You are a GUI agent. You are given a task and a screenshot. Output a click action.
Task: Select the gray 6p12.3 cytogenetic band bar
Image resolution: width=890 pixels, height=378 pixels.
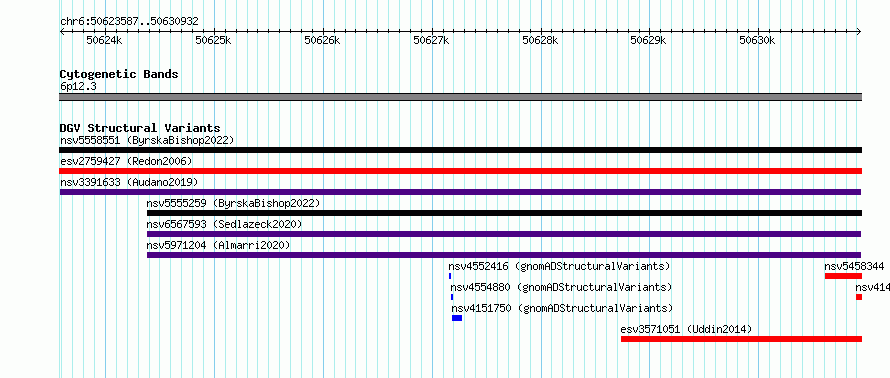pos(460,97)
